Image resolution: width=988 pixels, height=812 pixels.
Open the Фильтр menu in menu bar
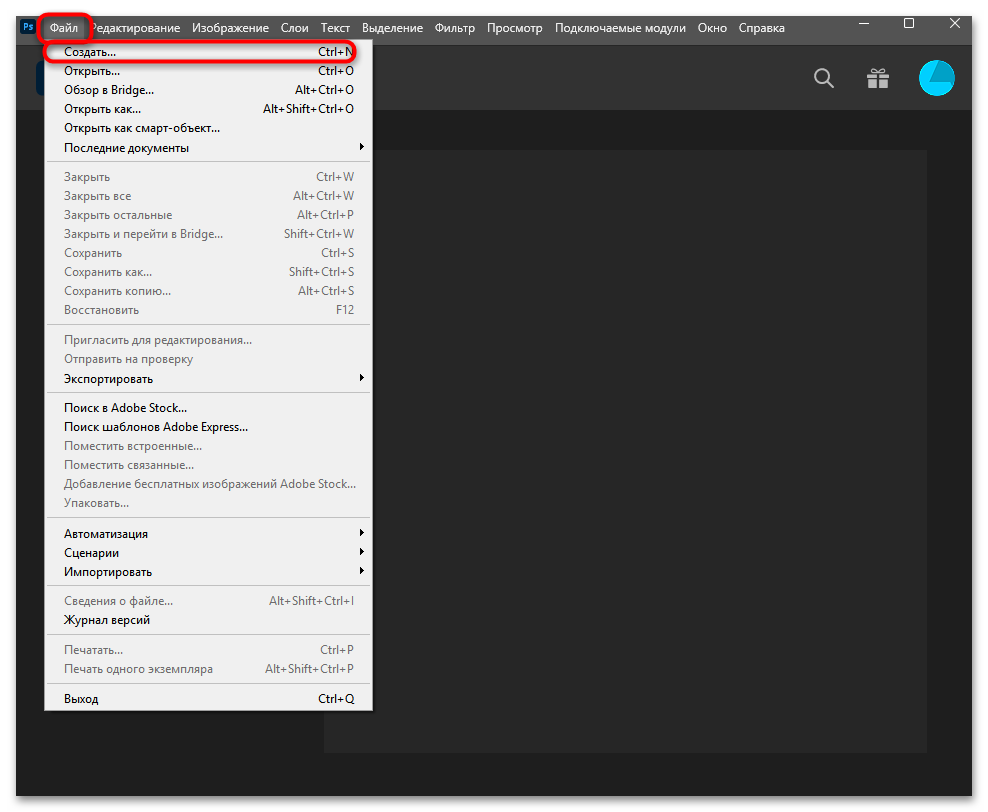(x=455, y=28)
